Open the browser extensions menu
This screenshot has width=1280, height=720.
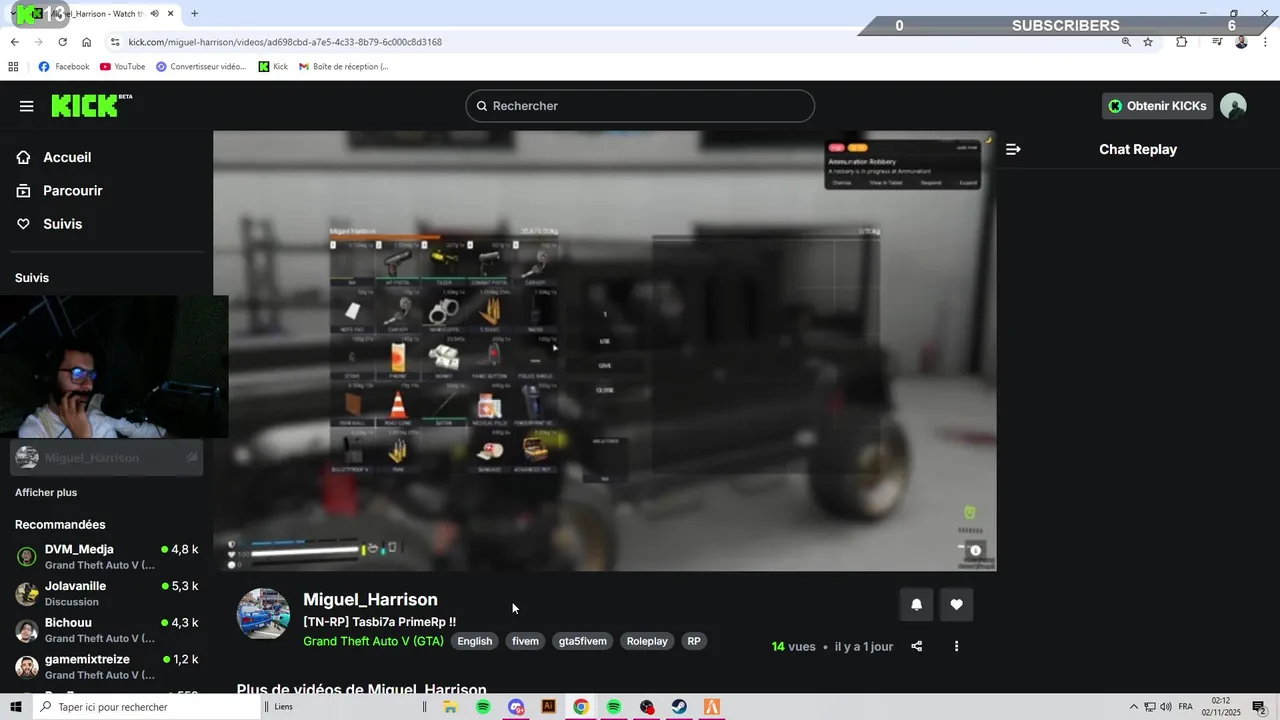tap(1182, 42)
